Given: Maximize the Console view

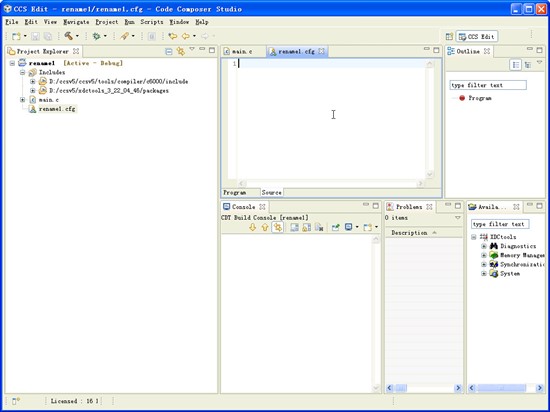Looking at the screenshot, I should pos(376,205).
